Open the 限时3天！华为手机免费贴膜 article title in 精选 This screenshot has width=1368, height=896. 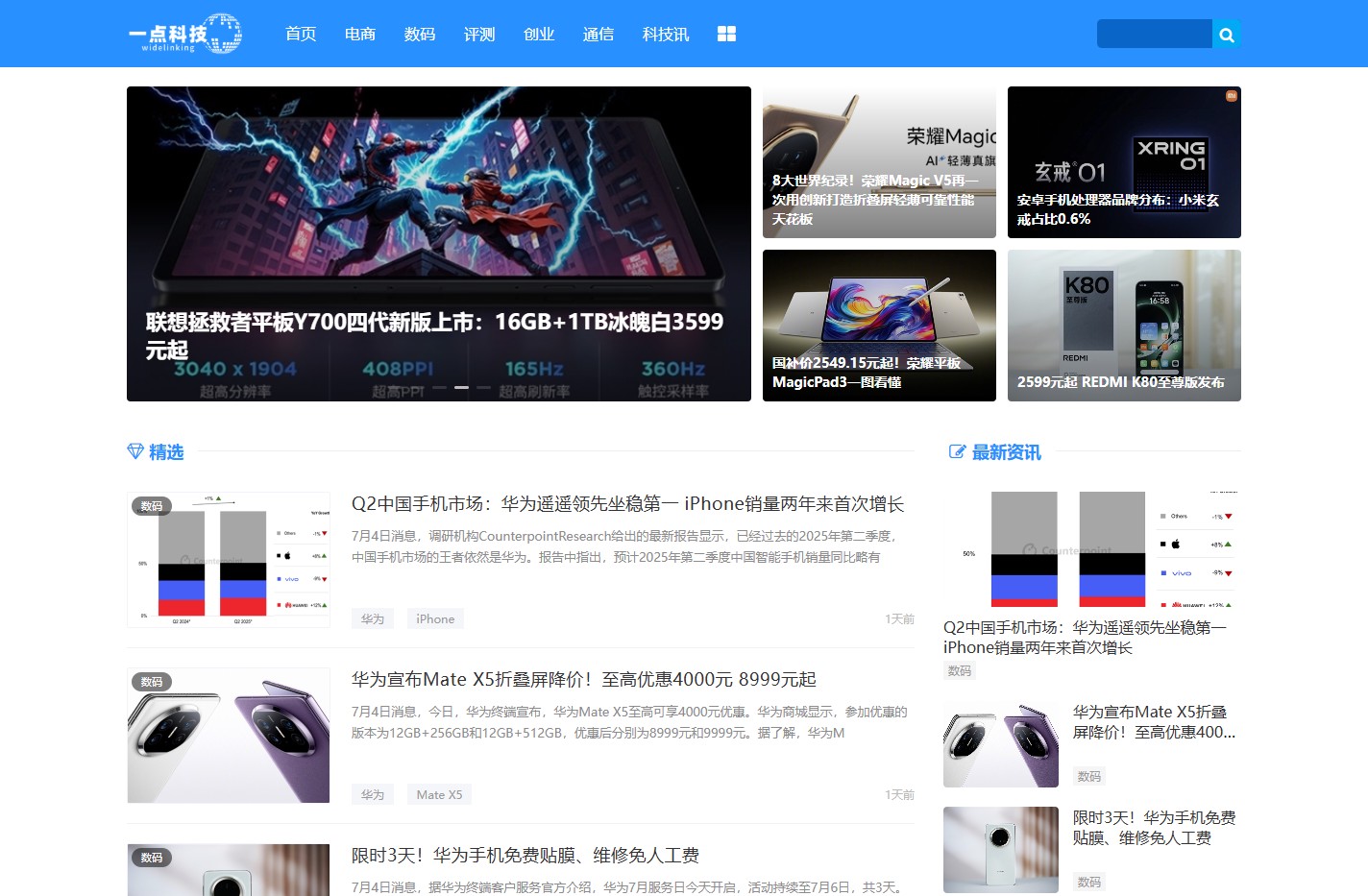[525, 856]
